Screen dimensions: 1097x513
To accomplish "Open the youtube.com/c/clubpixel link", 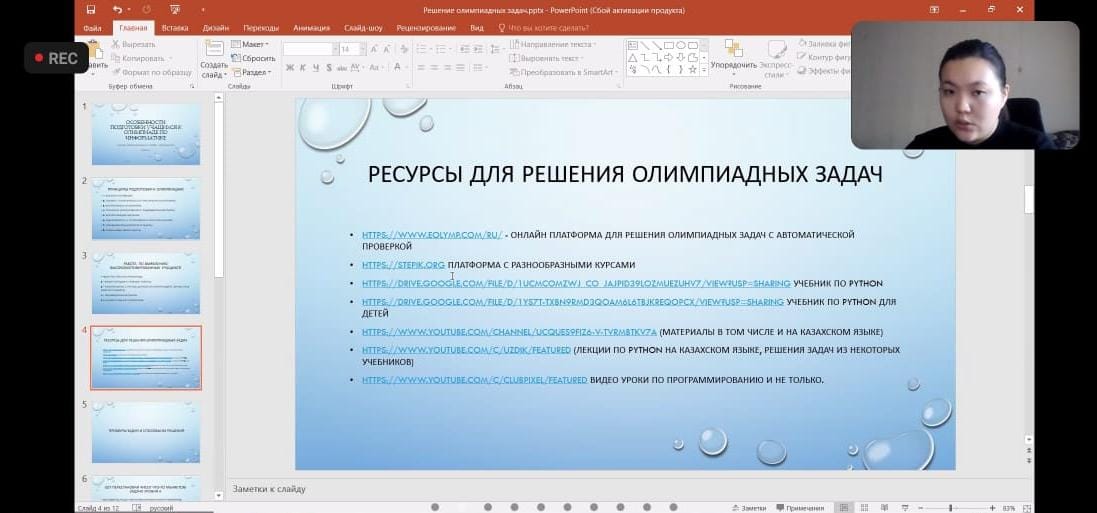I will (474, 380).
